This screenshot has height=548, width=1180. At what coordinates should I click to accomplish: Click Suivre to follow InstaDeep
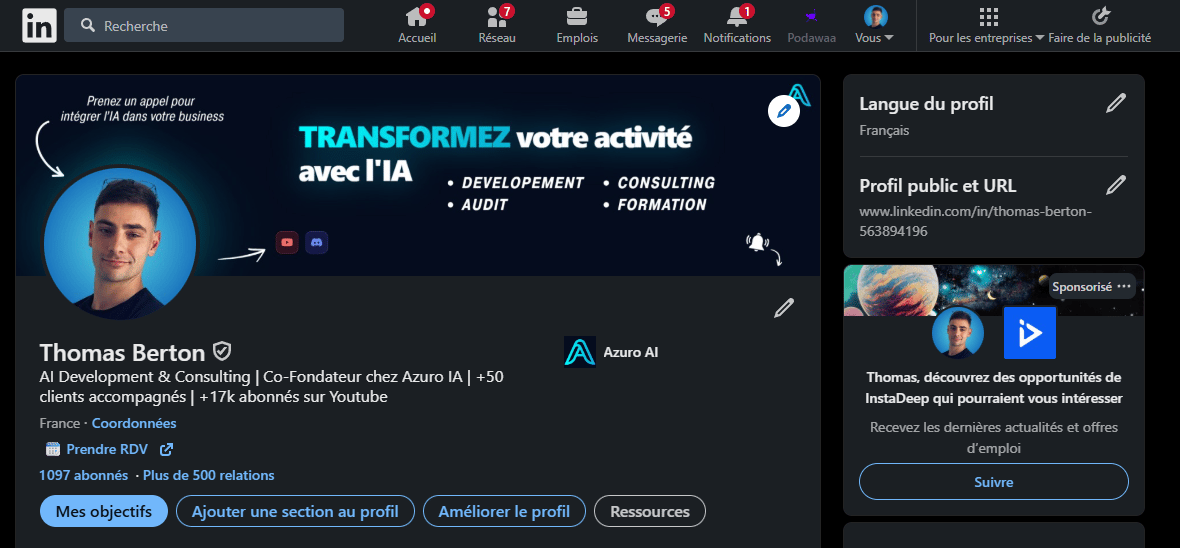993,482
